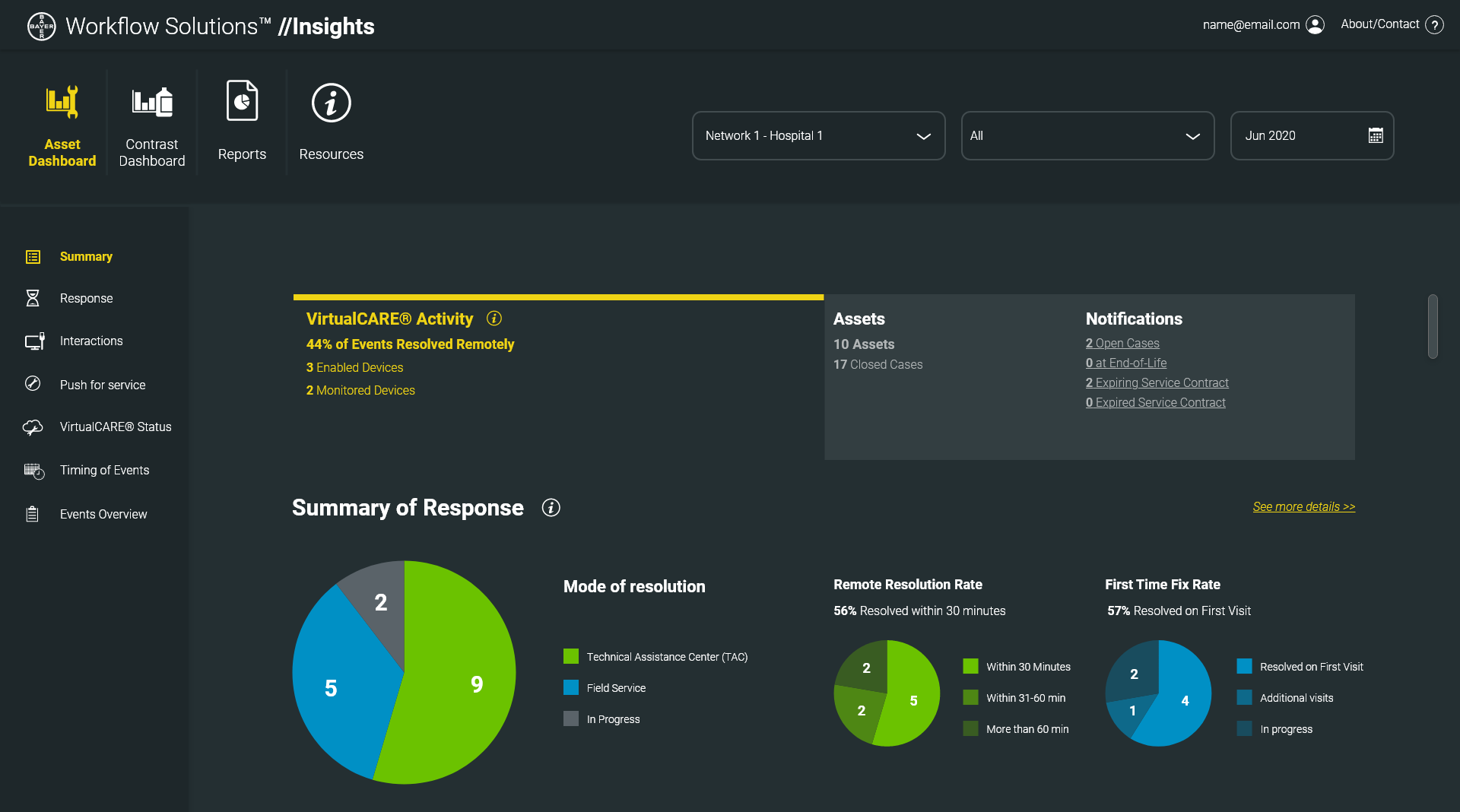Click the Technical Assistance Center green swatch
The image size is (1460, 812).
point(571,656)
